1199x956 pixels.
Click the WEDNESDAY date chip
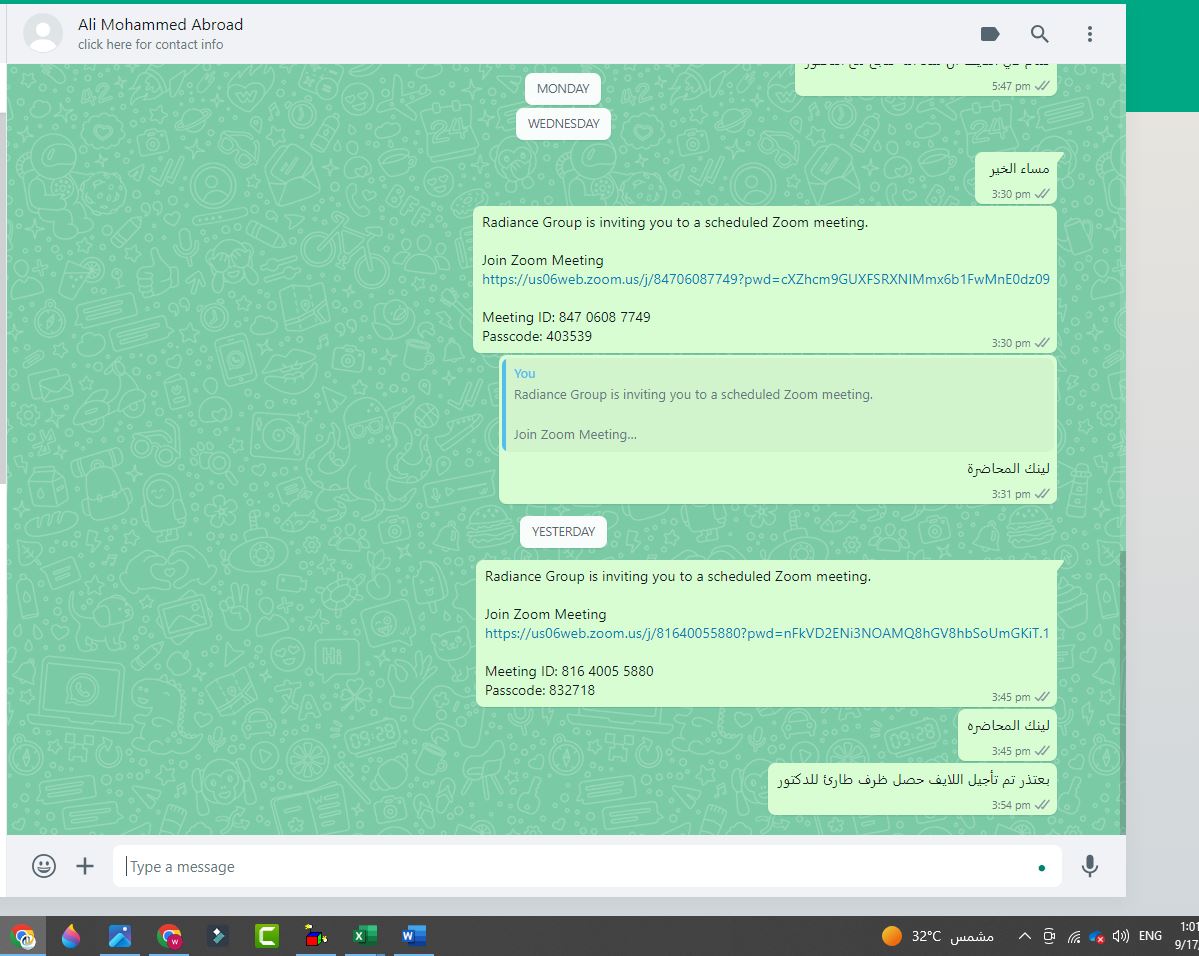564,124
